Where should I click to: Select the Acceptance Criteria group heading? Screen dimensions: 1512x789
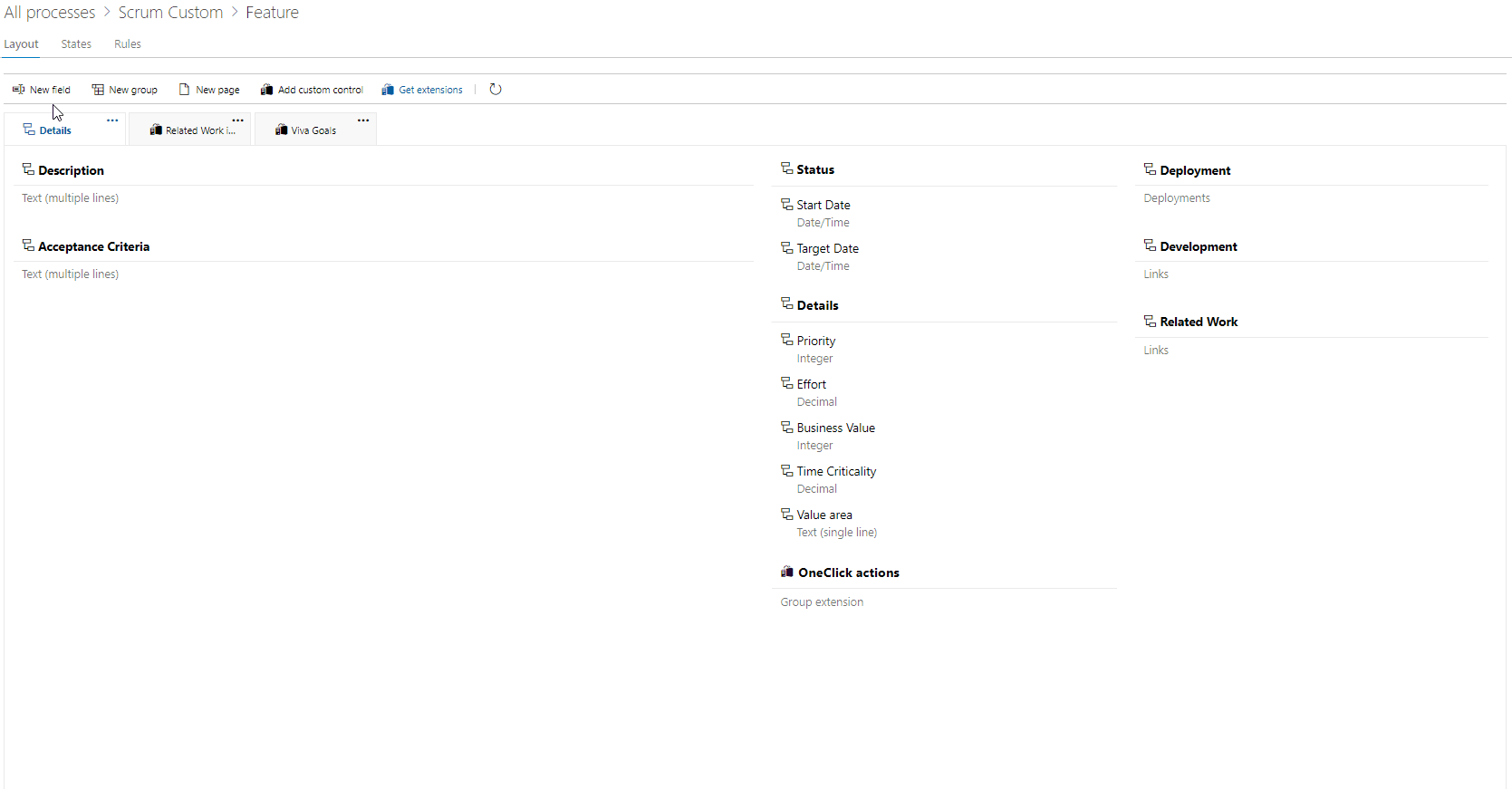coord(93,246)
